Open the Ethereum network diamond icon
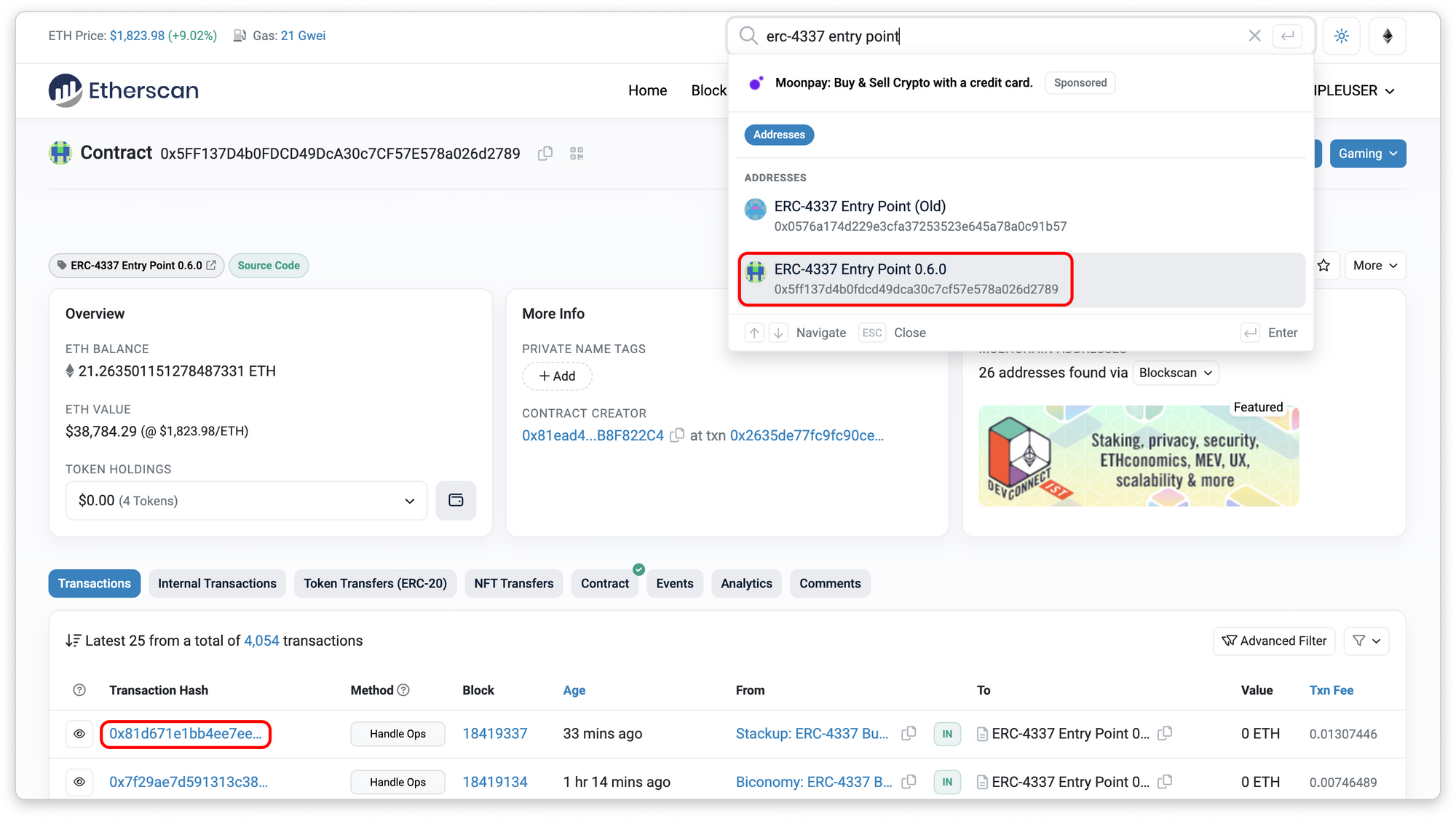Image resolution: width=1456 pixels, height=819 pixels. coord(1388,36)
